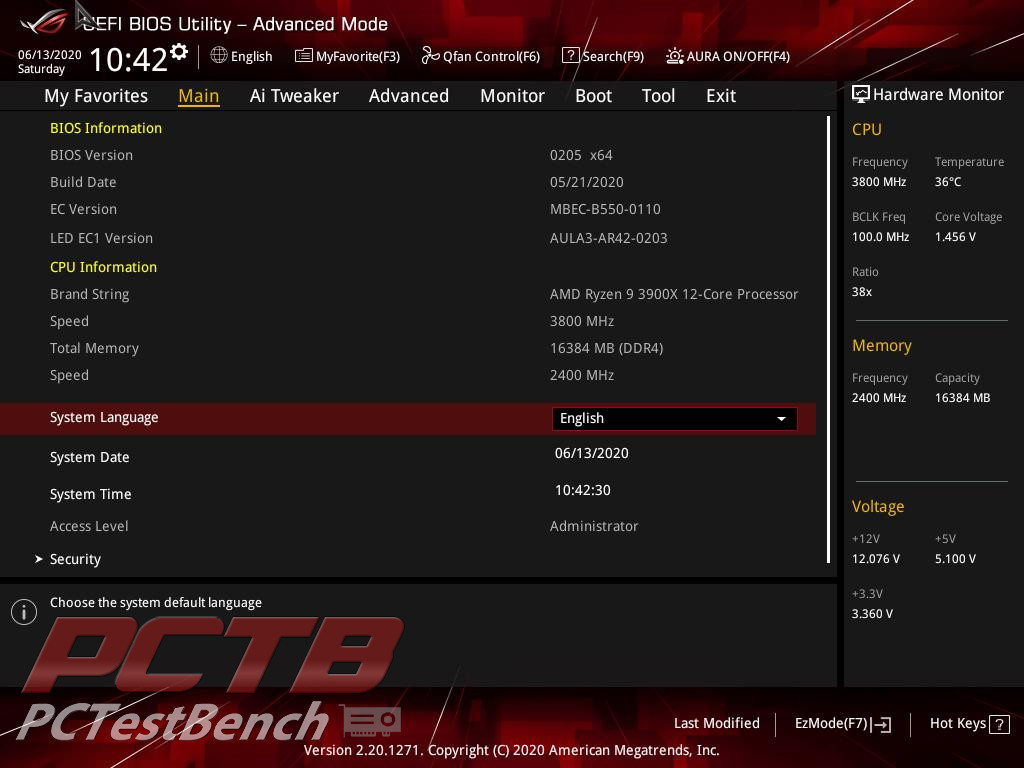
Task: Click the Hardware Monitor title
Action: pos(938,94)
